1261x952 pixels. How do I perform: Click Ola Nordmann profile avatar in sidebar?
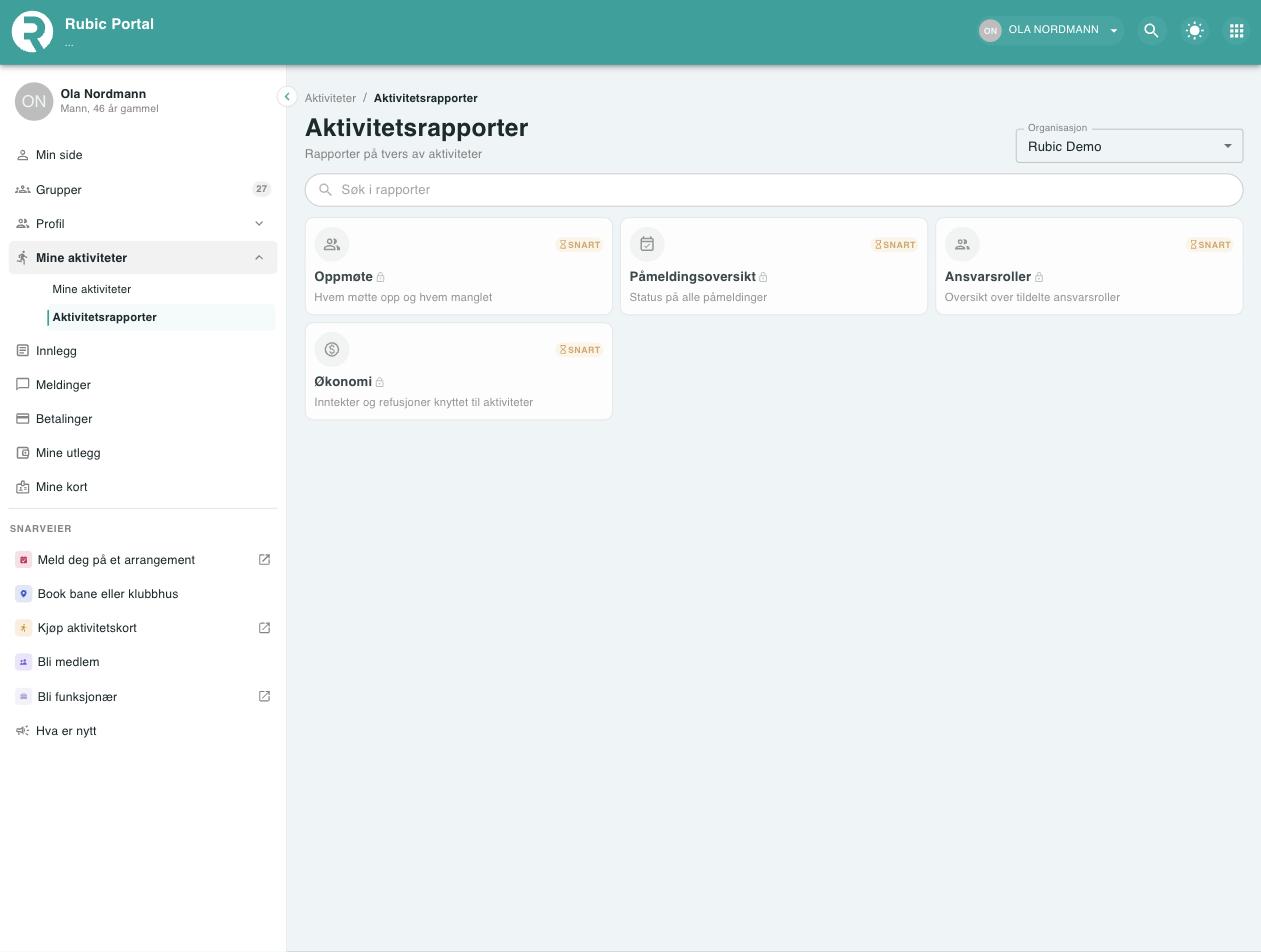(34, 101)
